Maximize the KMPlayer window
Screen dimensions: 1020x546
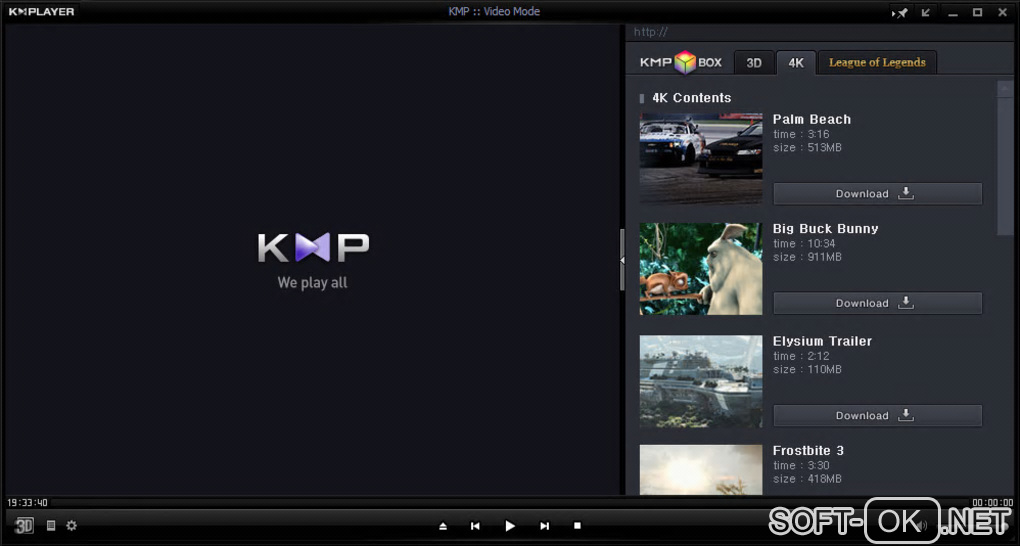point(977,12)
